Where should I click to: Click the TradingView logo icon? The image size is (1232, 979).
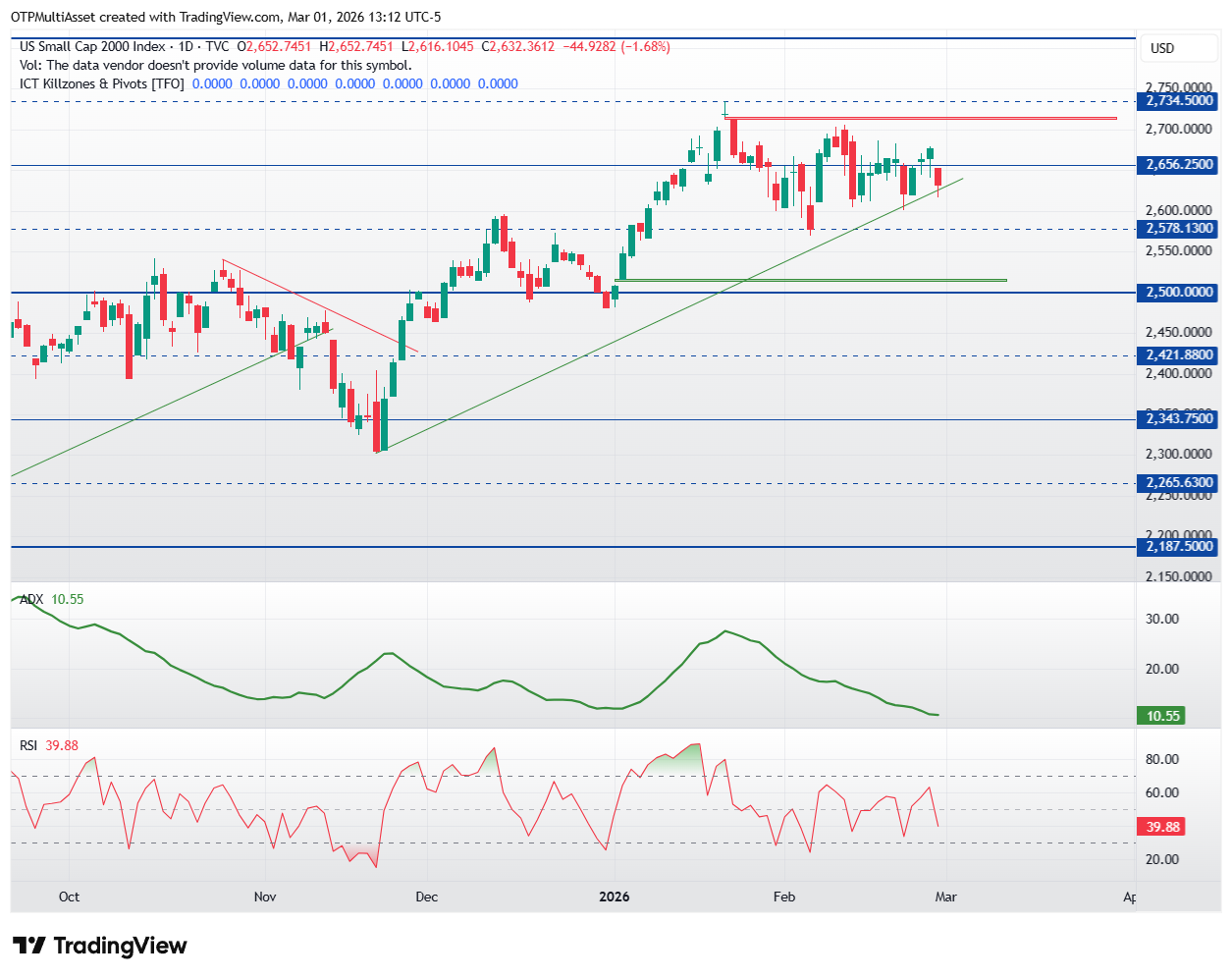click(29, 946)
